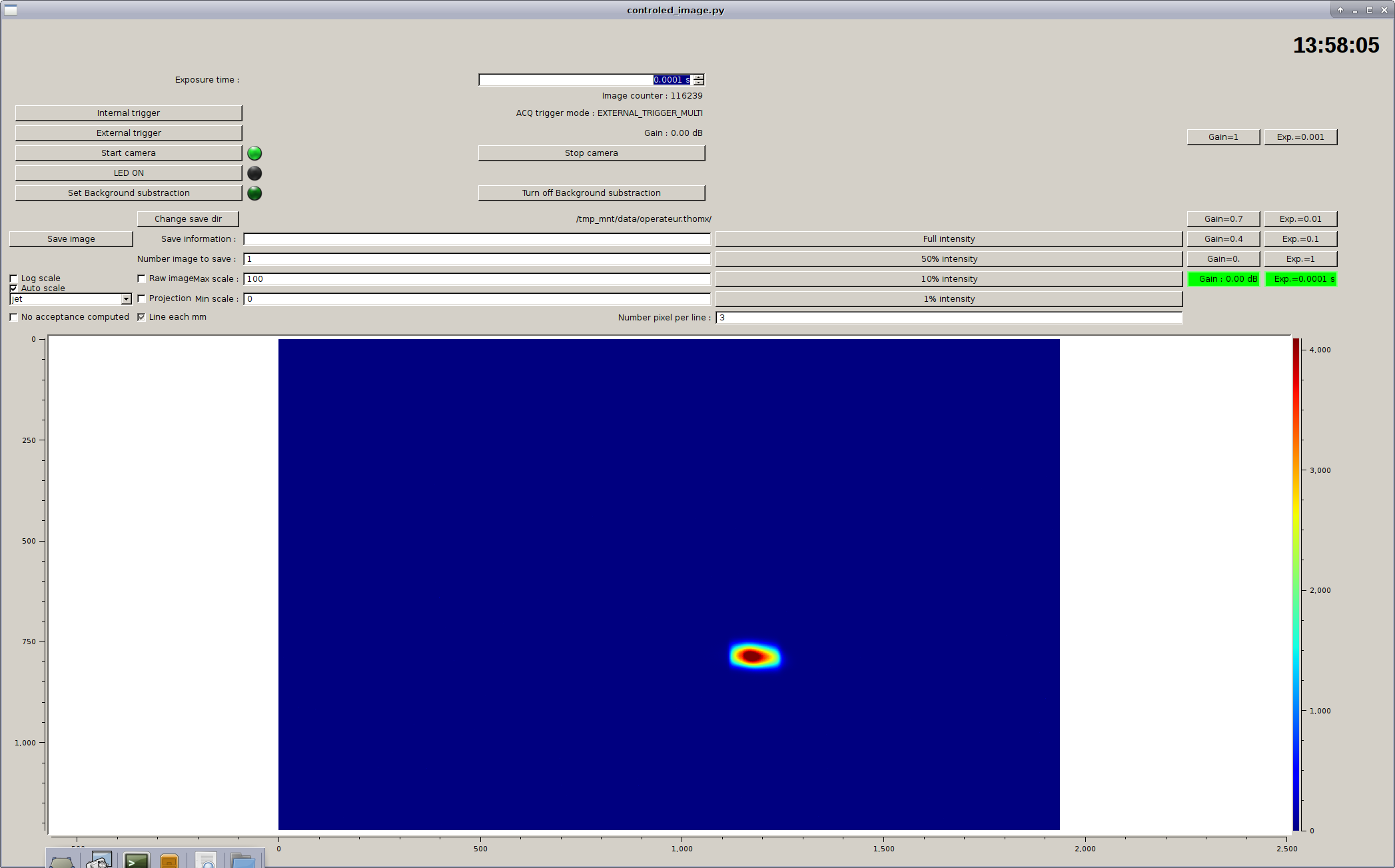The height and width of the screenshot is (868, 1395).
Task: Click the Number image to save field
Action: pyautogui.click(x=477, y=259)
